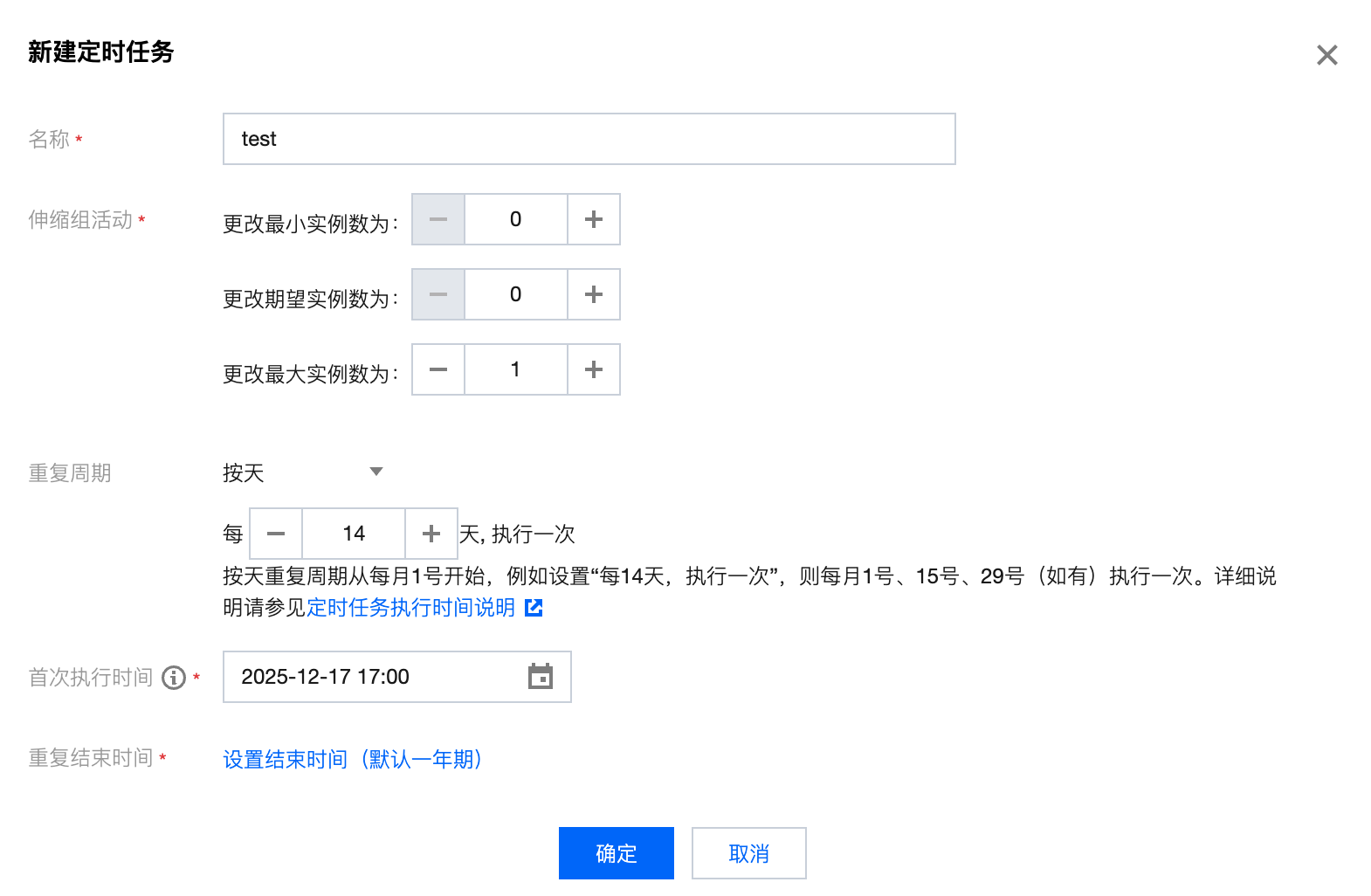Increase the maximum instance count
The width and height of the screenshot is (1371, 896).
tap(594, 369)
